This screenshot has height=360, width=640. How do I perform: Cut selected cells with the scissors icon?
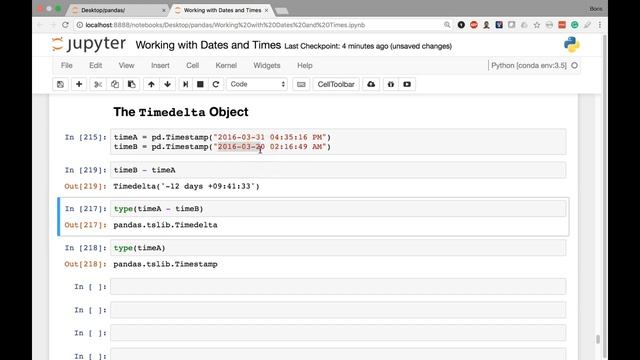(98, 84)
